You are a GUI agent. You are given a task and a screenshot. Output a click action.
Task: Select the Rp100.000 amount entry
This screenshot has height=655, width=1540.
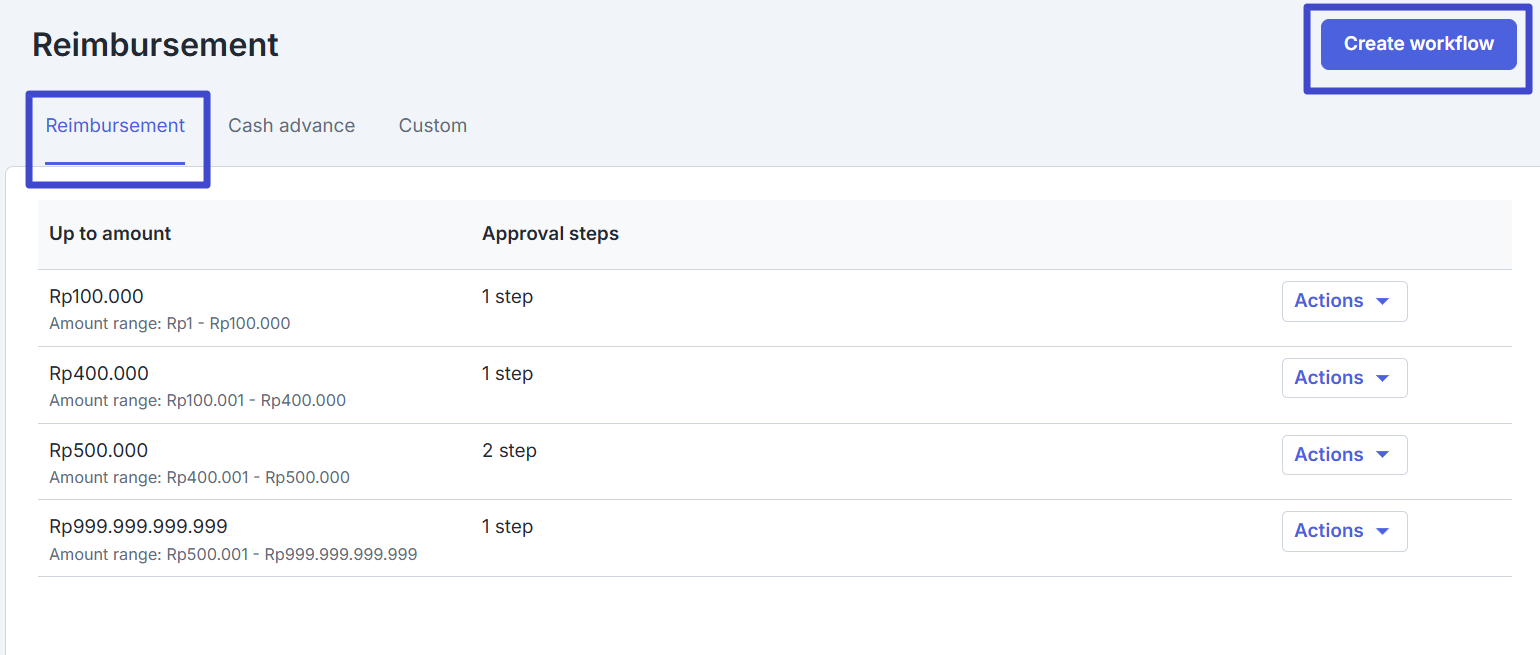pyautogui.click(x=96, y=297)
